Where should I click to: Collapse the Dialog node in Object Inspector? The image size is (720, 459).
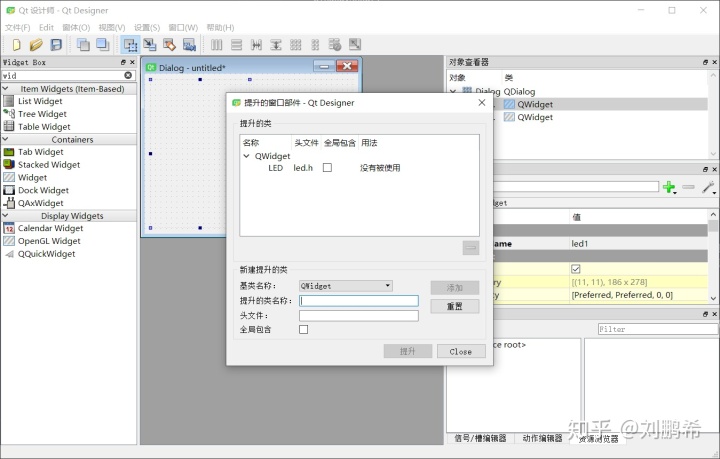[453, 91]
